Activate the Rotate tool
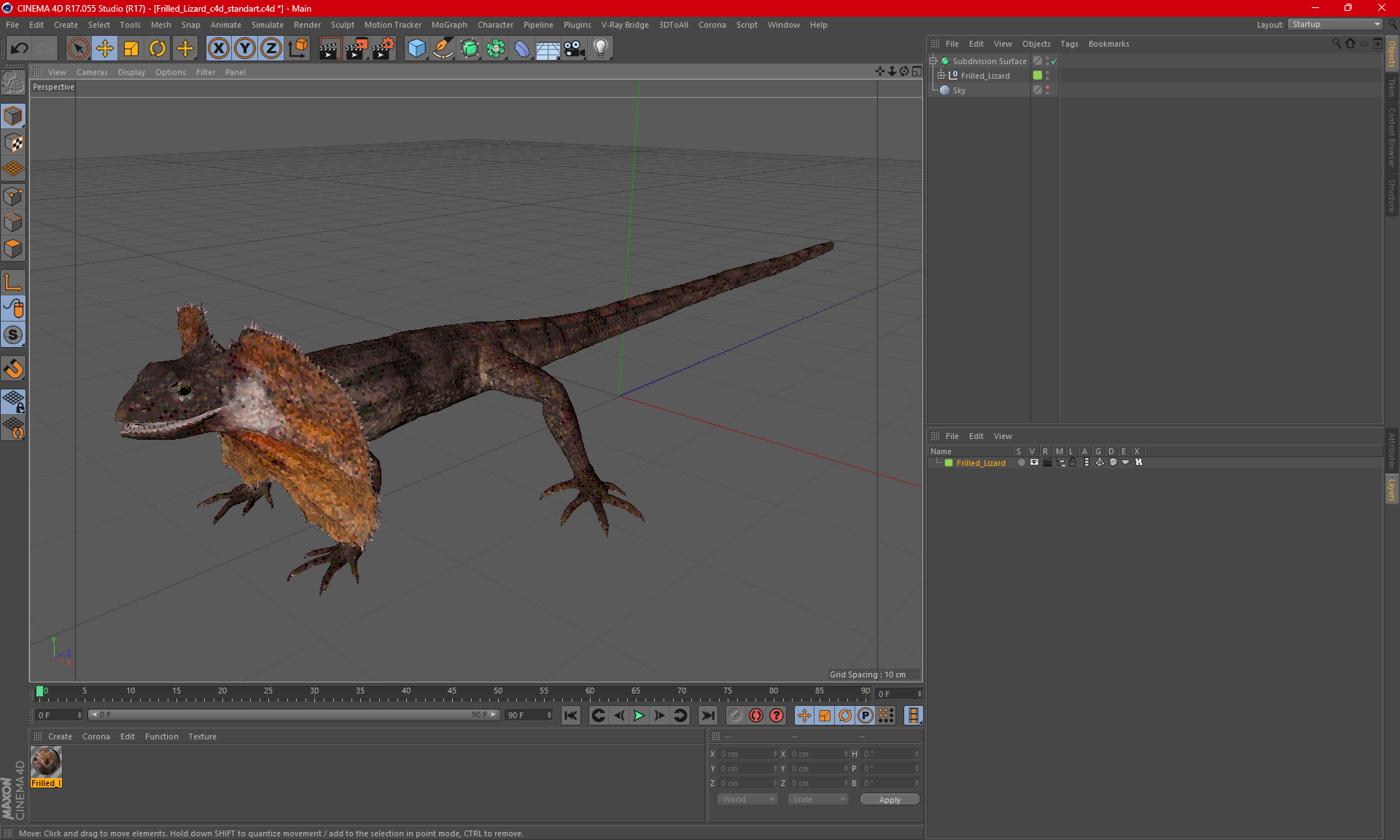 [157, 49]
